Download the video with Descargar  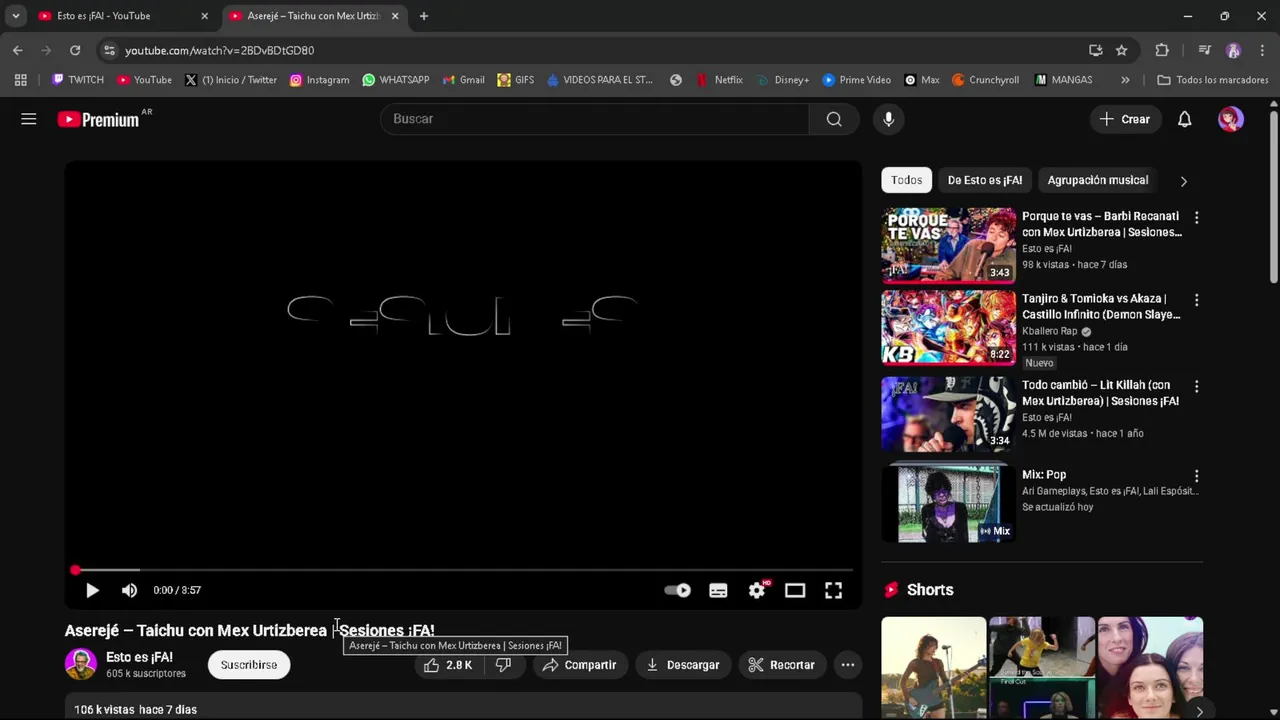684,665
